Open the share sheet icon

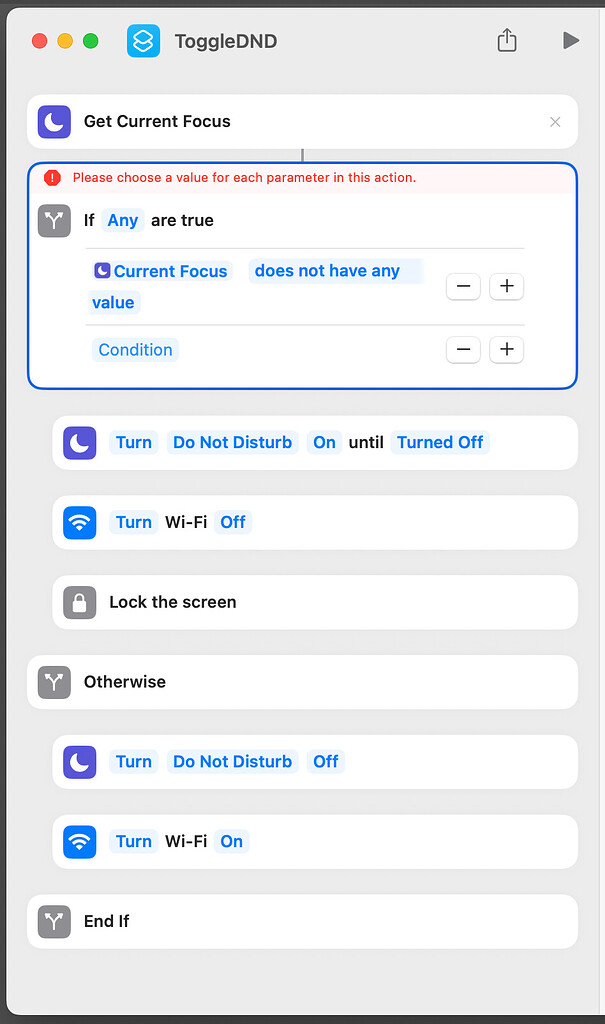pyautogui.click(x=507, y=41)
